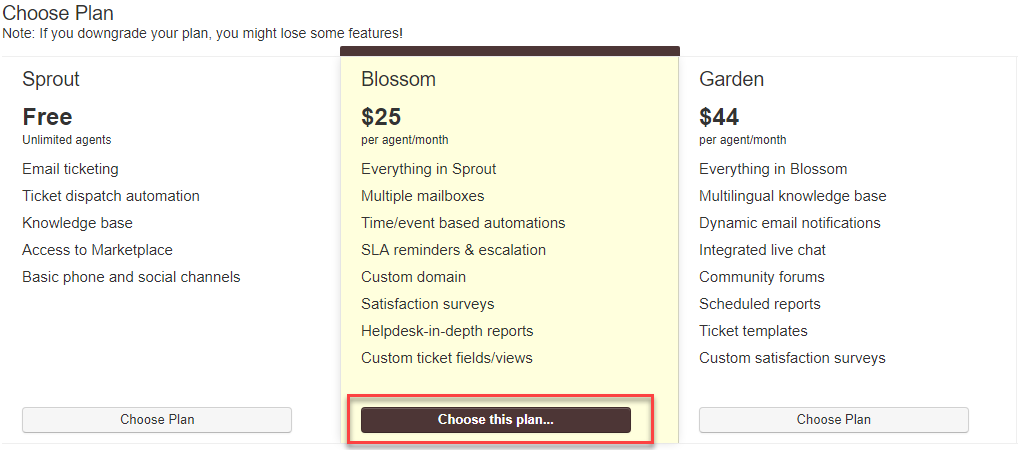This screenshot has height=450, width=1018.
Task: Click the Blossom plan heading
Action: [x=399, y=79]
